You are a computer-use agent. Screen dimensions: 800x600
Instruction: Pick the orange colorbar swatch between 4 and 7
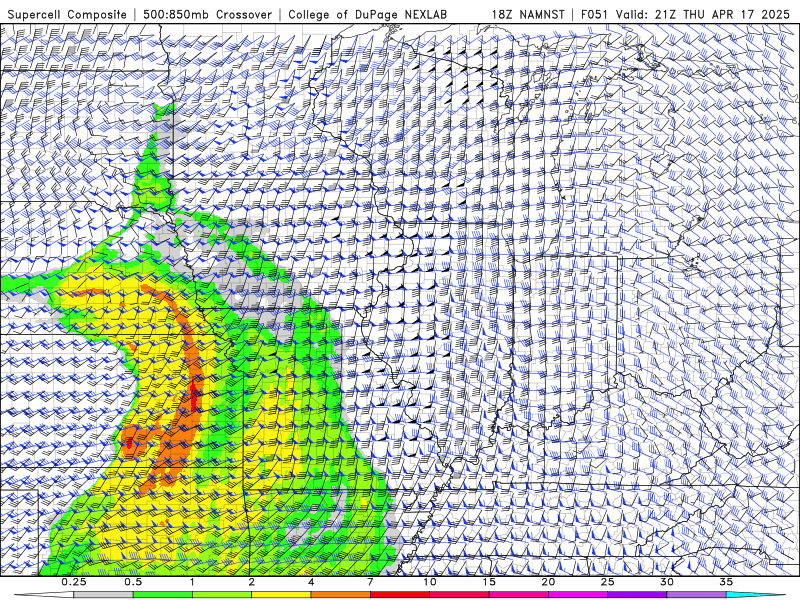click(341, 595)
